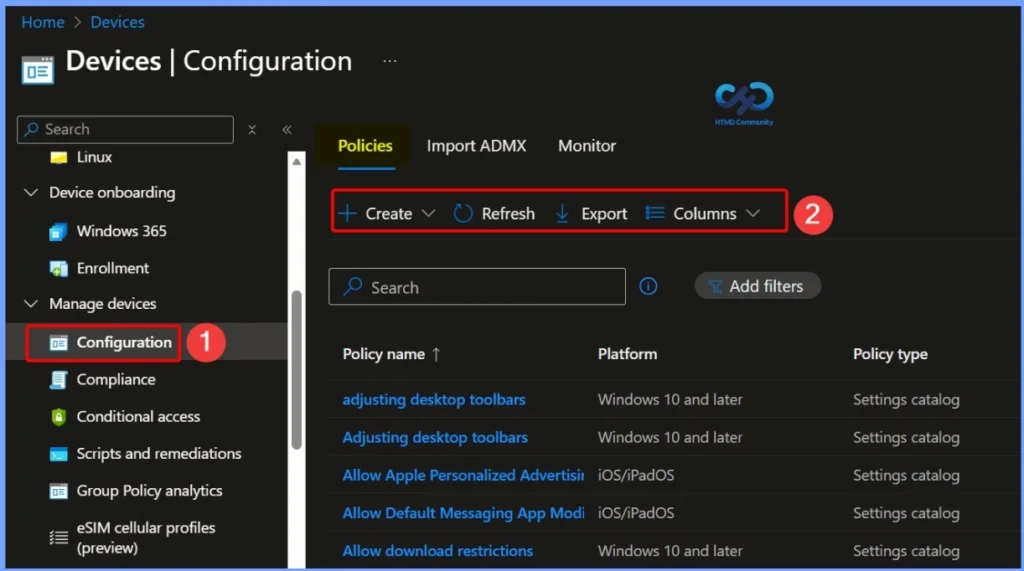Screen dimensions: 1024x571
Task: Collapse the sidebar with the double-chevron icon
Action: coord(287,129)
